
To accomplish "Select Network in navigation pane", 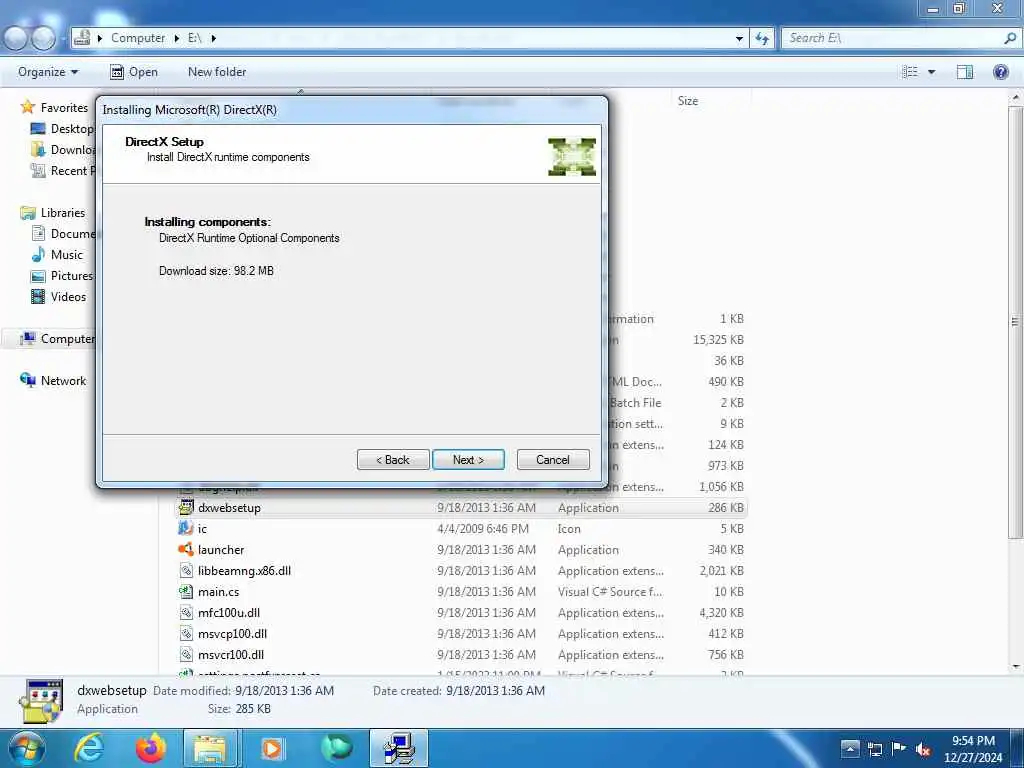I will pyautogui.click(x=54, y=381).
